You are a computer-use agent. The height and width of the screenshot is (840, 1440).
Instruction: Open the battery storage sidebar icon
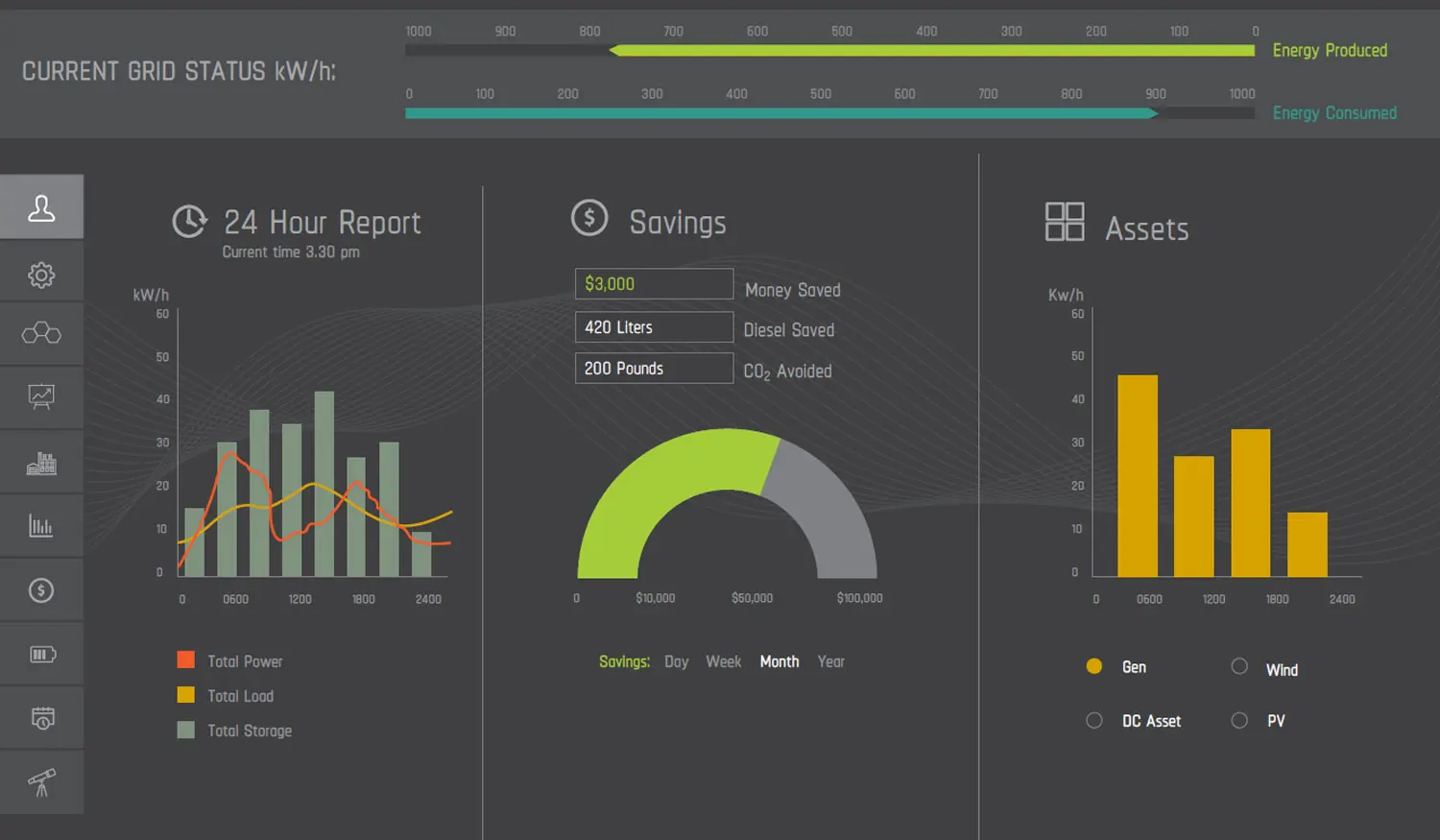(x=42, y=655)
